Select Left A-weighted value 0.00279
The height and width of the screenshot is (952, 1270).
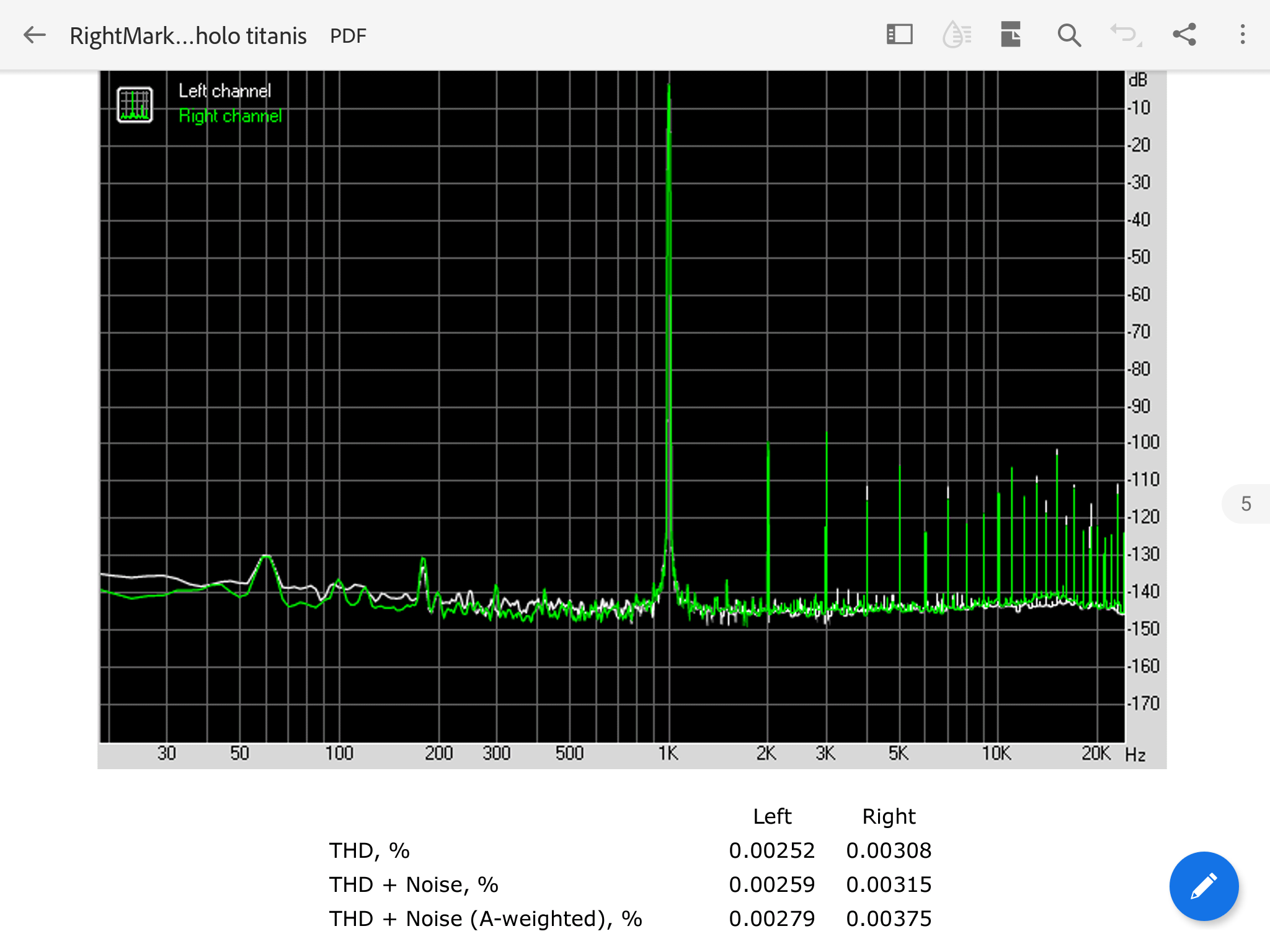point(772,919)
